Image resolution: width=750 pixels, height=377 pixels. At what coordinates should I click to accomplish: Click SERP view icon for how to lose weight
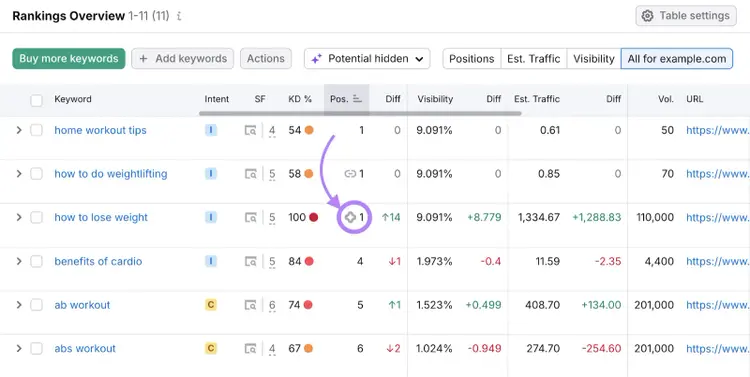click(x=251, y=217)
